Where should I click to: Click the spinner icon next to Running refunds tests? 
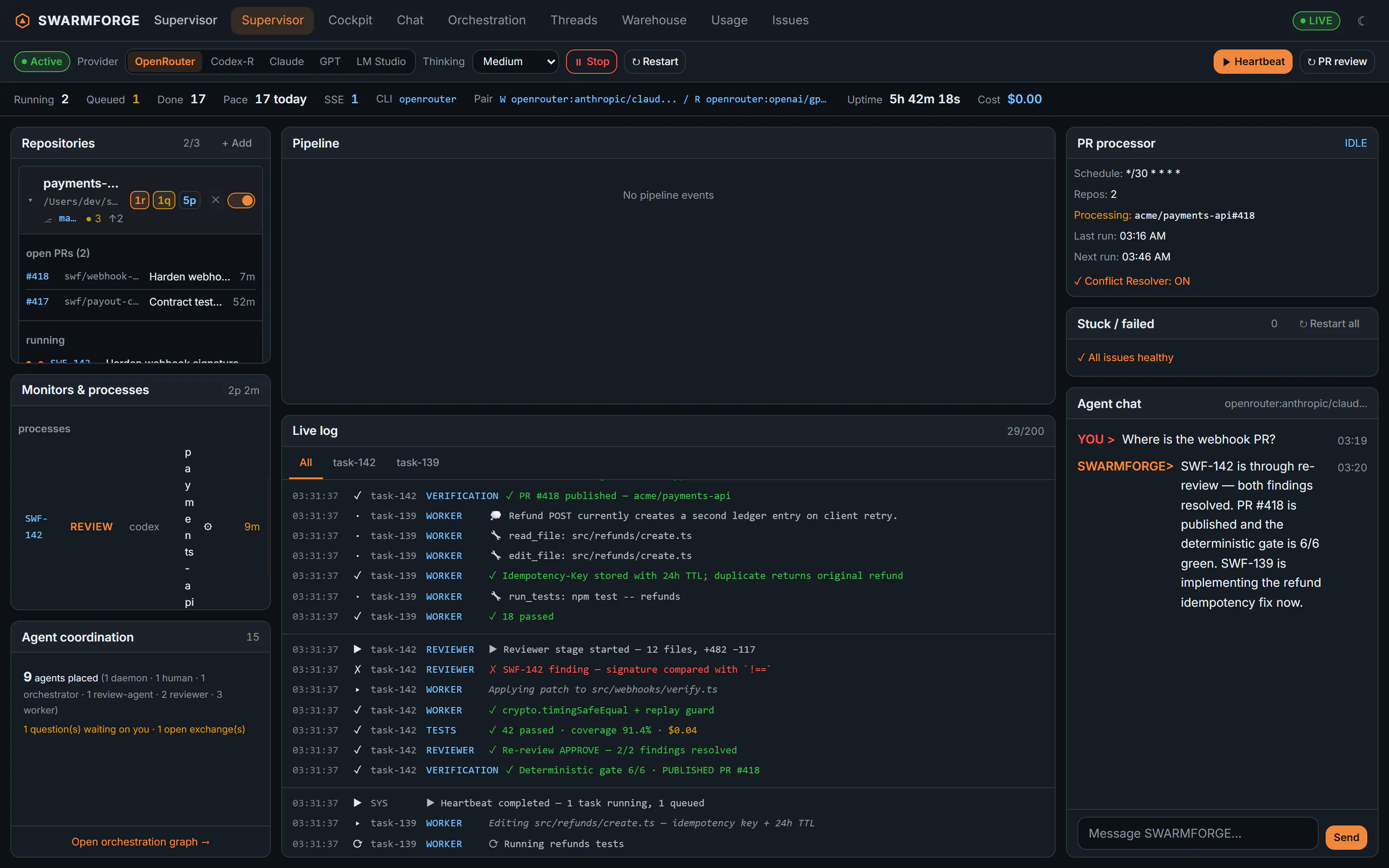(493, 844)
